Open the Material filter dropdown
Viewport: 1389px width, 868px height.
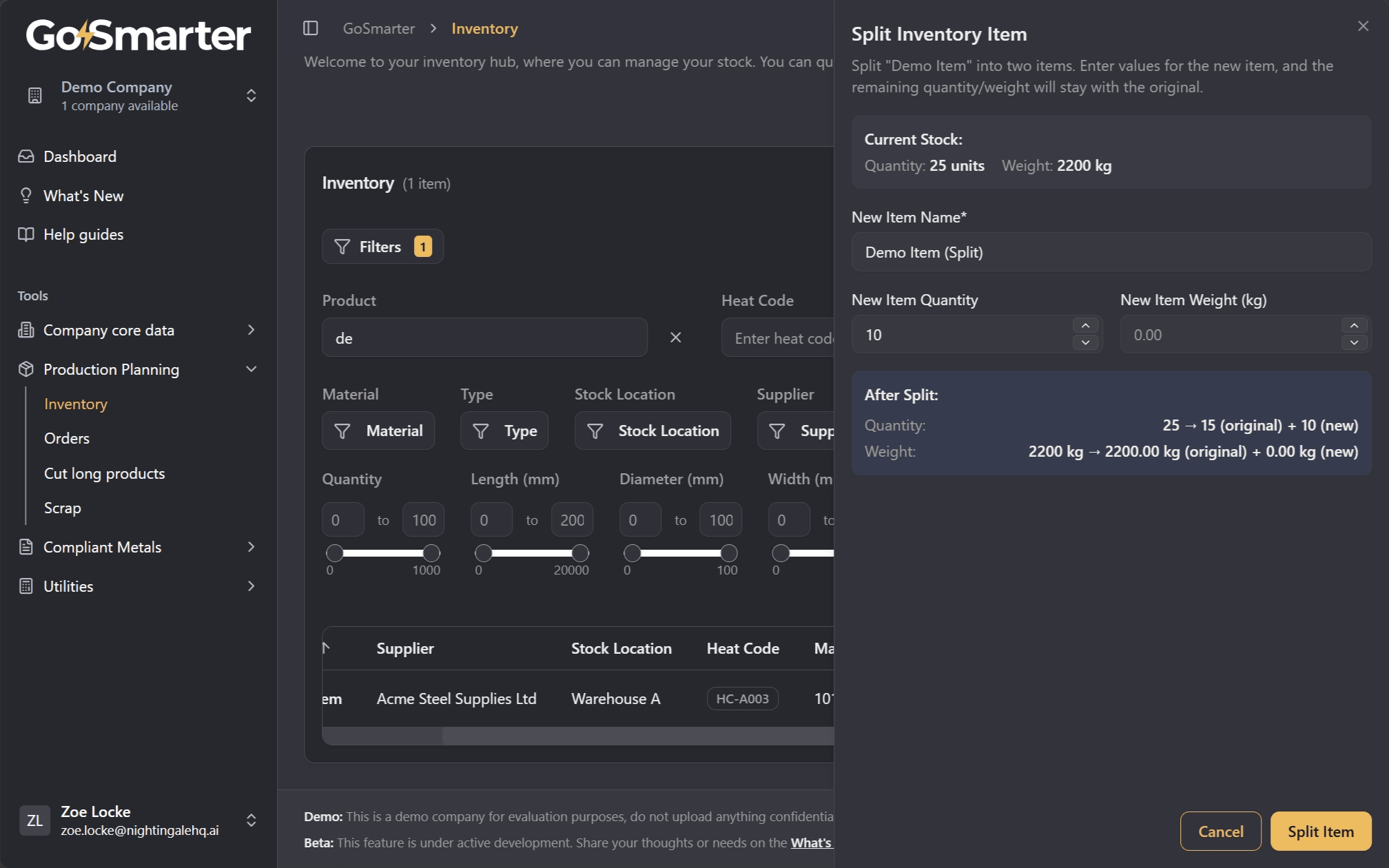click(378, 431)
